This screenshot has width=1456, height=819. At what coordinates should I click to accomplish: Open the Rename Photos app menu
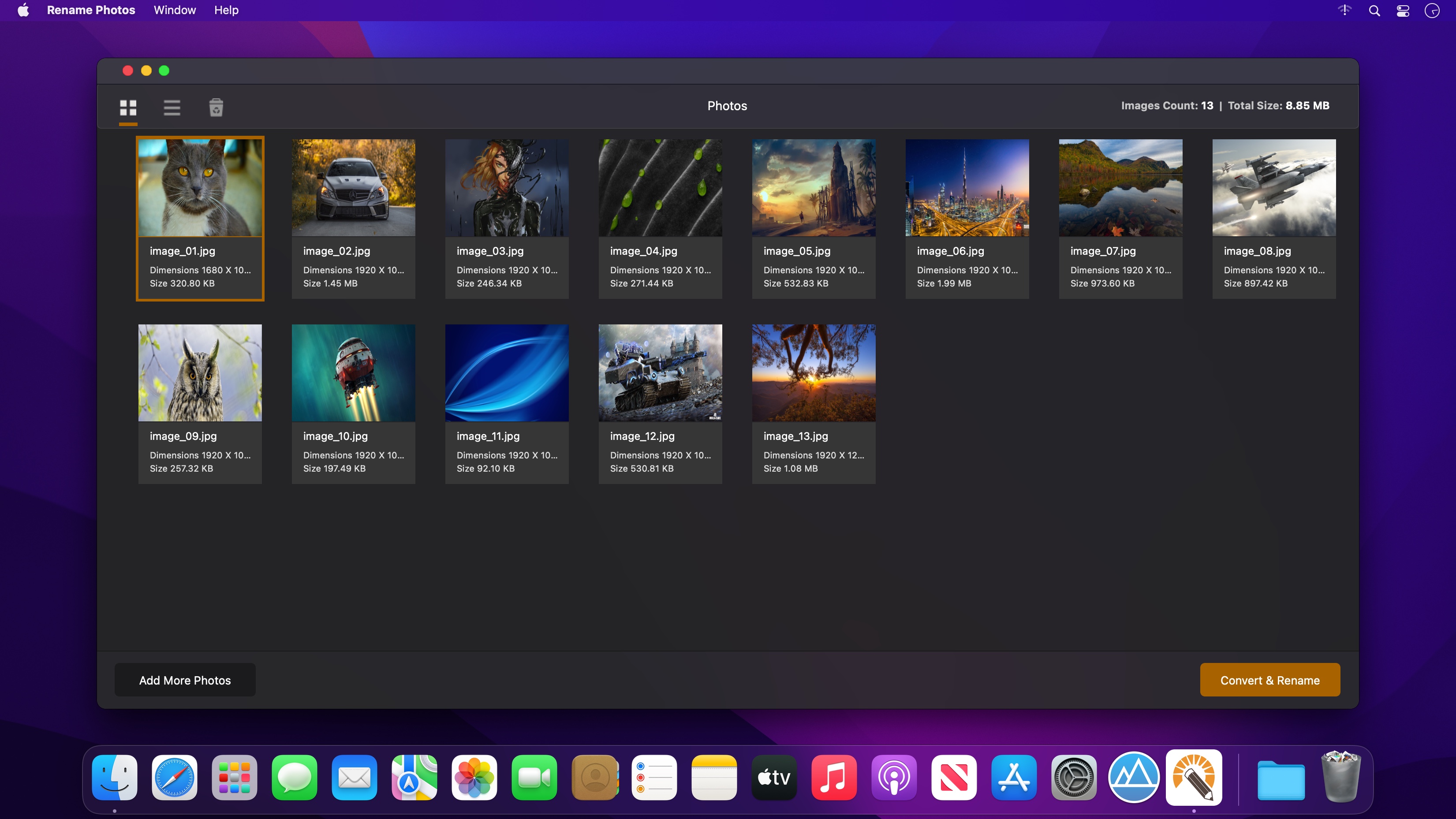tap(91, 10)
